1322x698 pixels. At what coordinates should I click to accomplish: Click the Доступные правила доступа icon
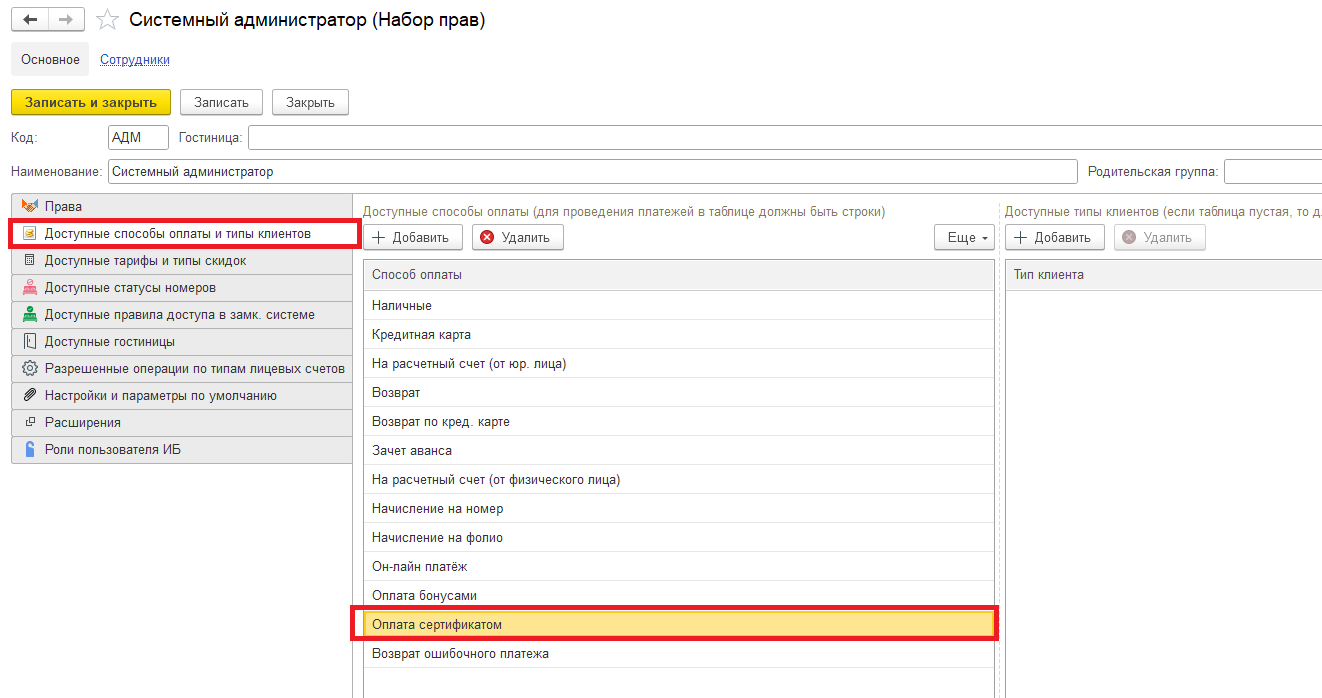pos(29,314)
